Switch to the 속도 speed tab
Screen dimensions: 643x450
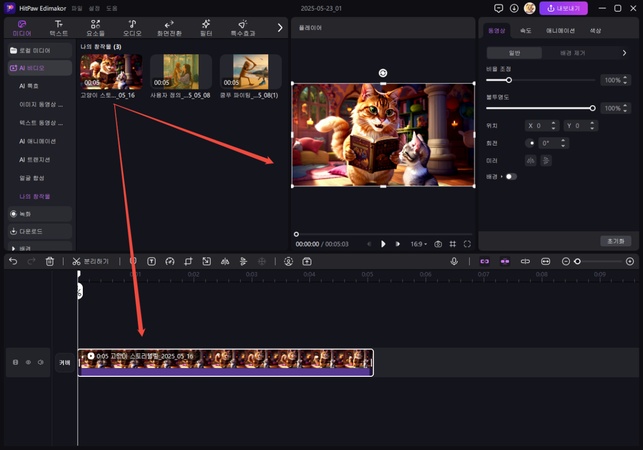tap(526, 31)
